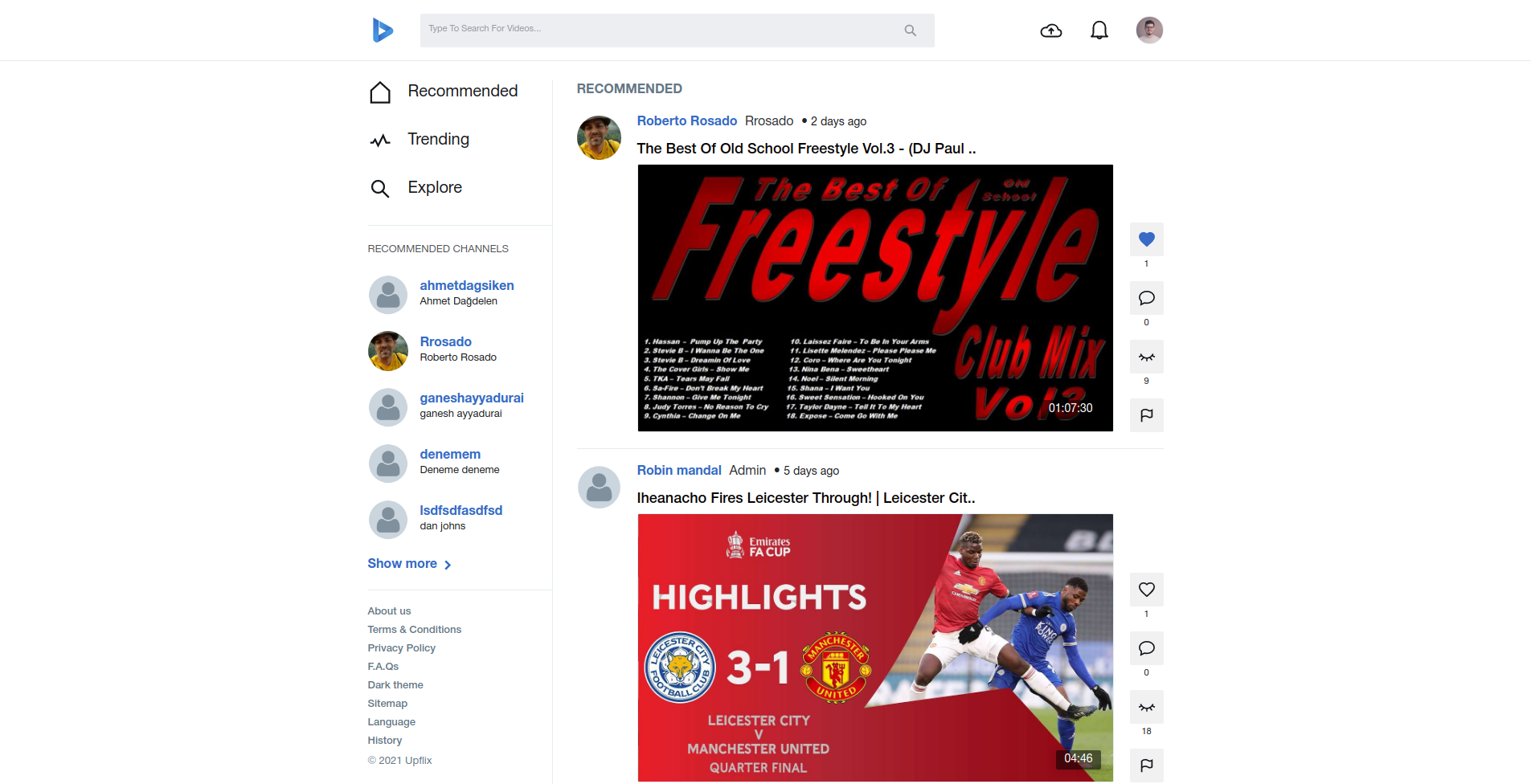Click 'RECOMMENDED CHANNELS' heading text
This screenshot has height=784, width=1531.
coord(438,249)
